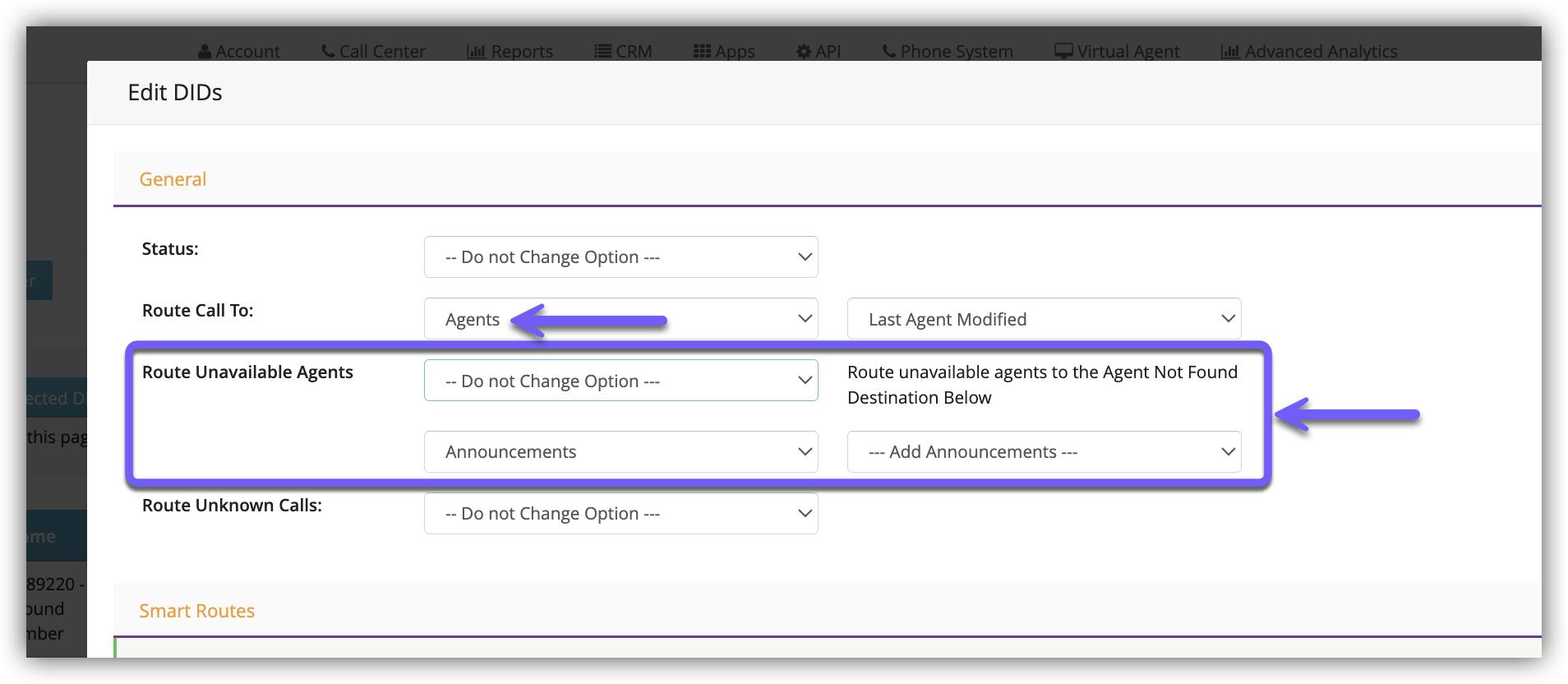Click the Edit DIDs dialog title
1568x684 pixels.
(175, 93)
